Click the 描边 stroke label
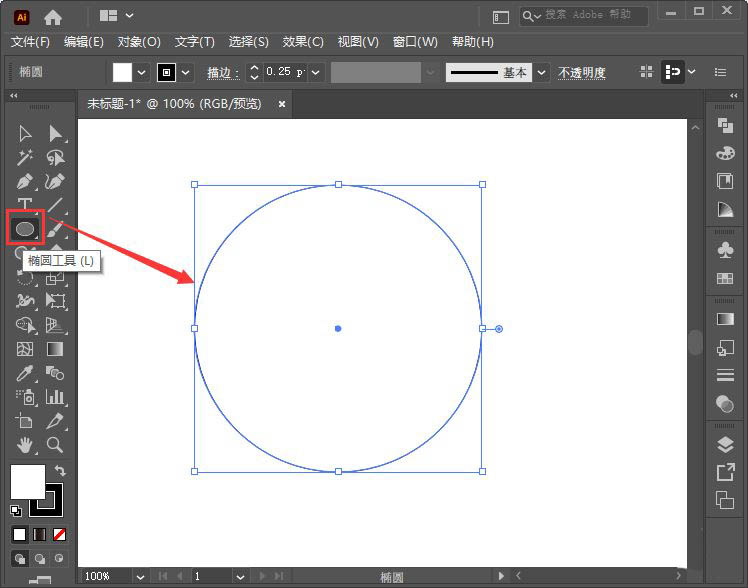748x588 pixels. [222, 73]
